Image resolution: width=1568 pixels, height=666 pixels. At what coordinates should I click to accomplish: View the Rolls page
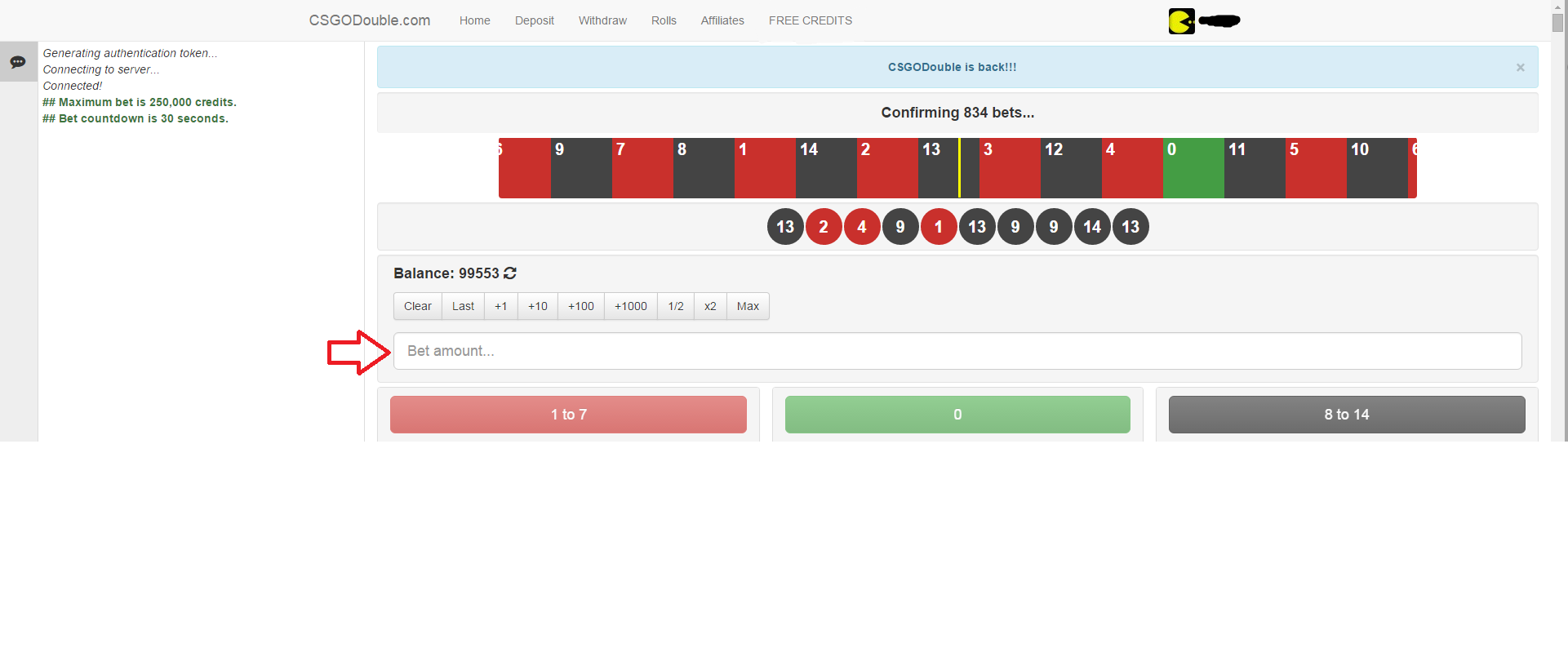(664, 20)
